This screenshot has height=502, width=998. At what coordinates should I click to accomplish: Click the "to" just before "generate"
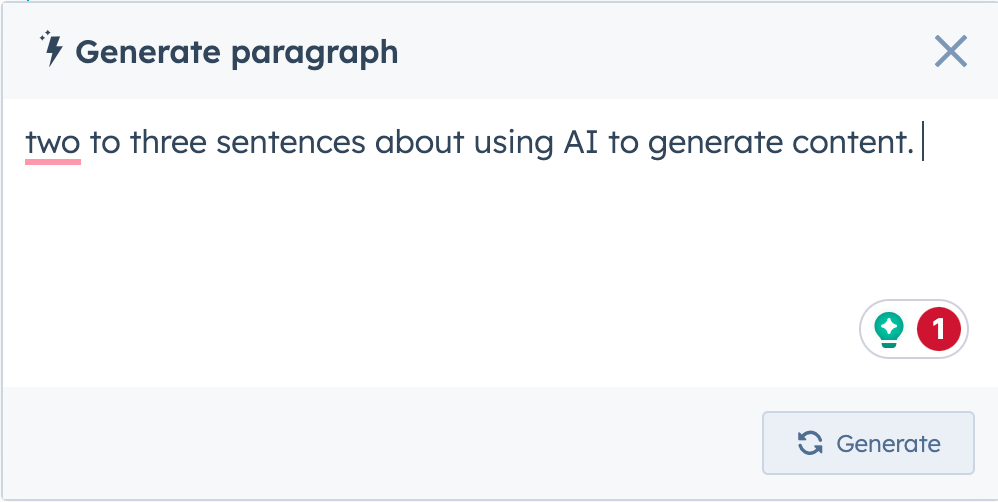point(623,144)
